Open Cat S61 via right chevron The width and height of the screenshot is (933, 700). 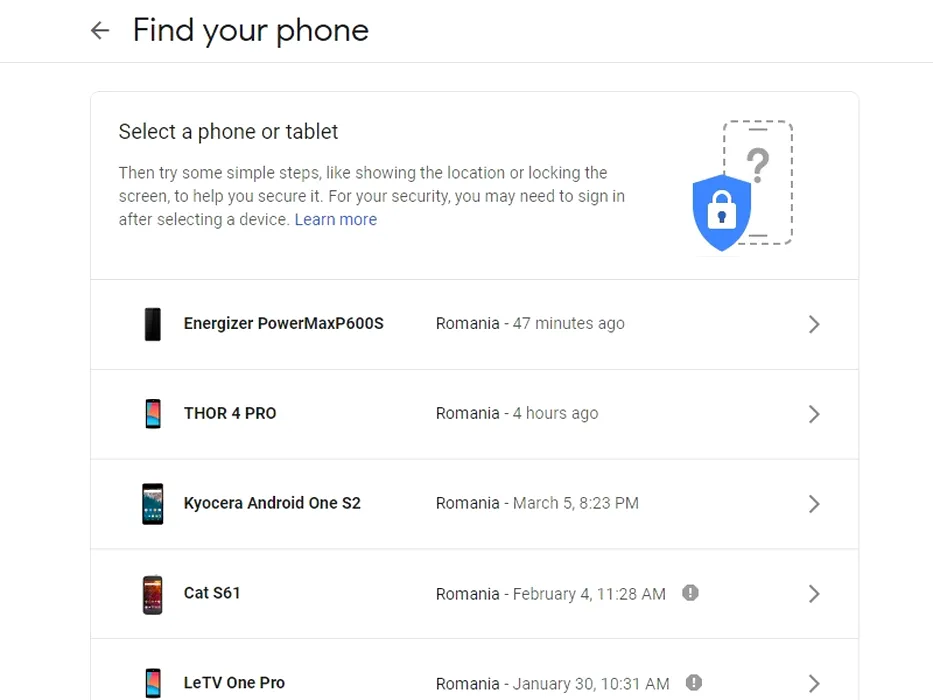point(814,594)
